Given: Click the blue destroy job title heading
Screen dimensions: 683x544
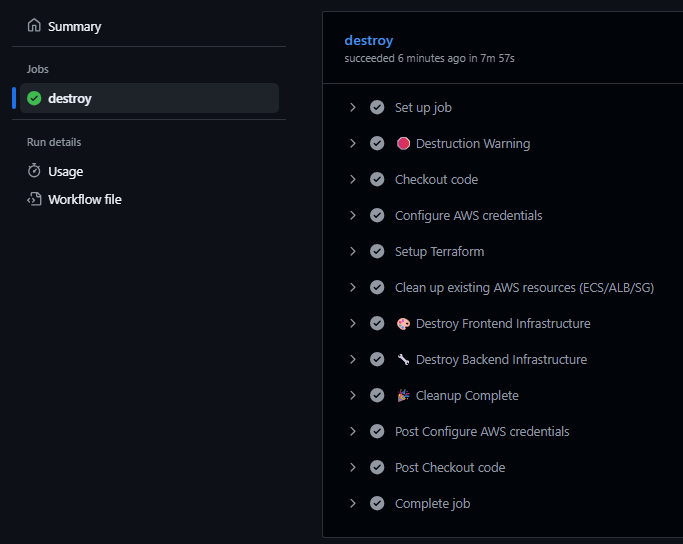Looking at the screenshot, I should coord(369,41).
